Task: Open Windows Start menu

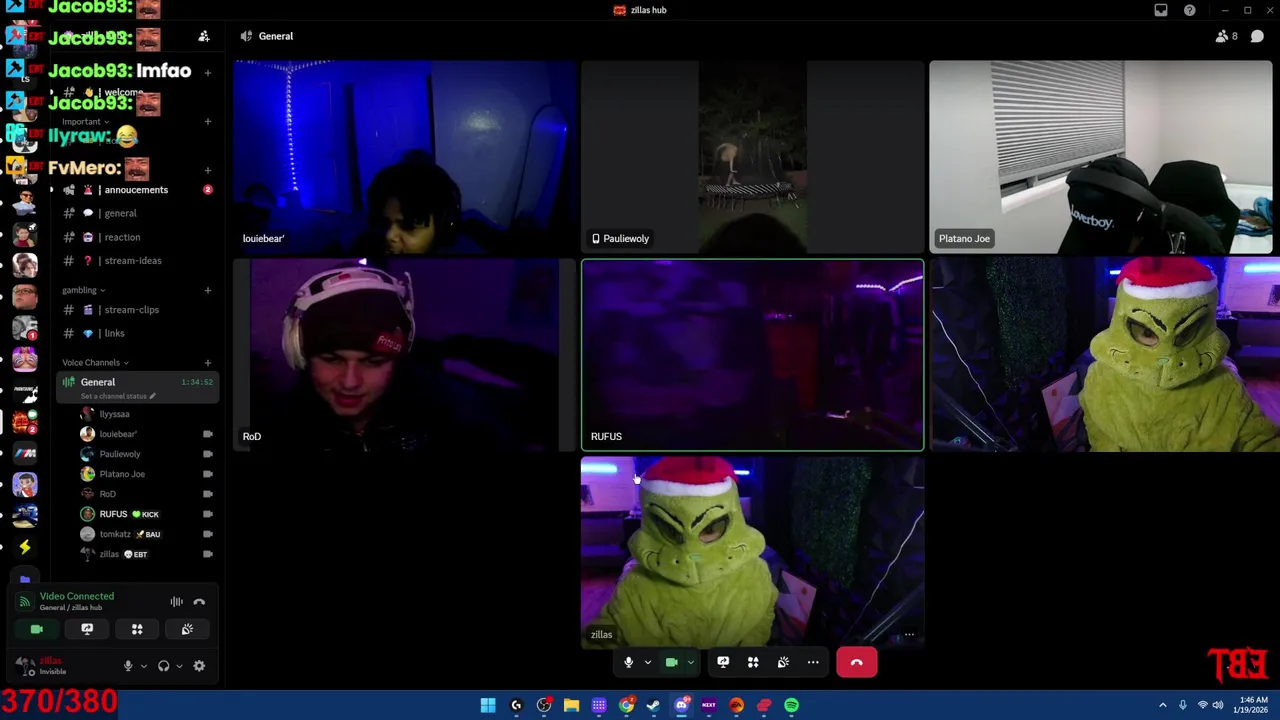Action: [488, 705]
